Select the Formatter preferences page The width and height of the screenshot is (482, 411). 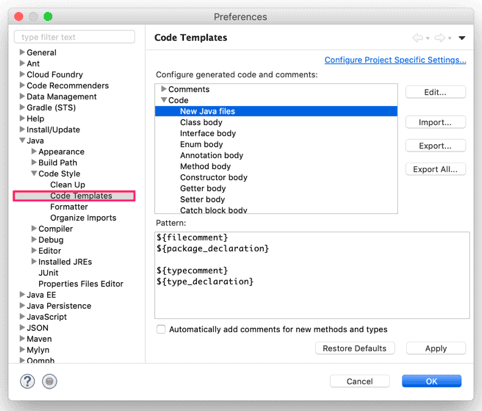click(69, 207)
